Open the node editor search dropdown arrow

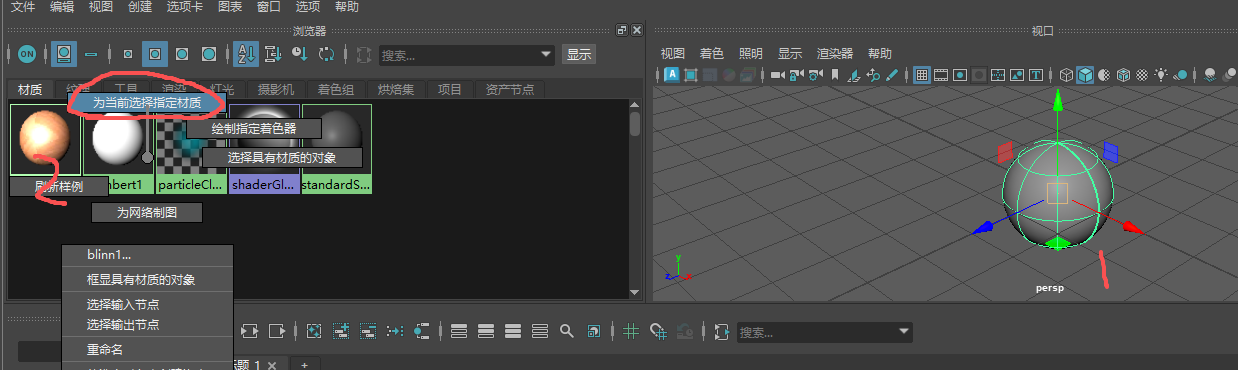[904, 331]
